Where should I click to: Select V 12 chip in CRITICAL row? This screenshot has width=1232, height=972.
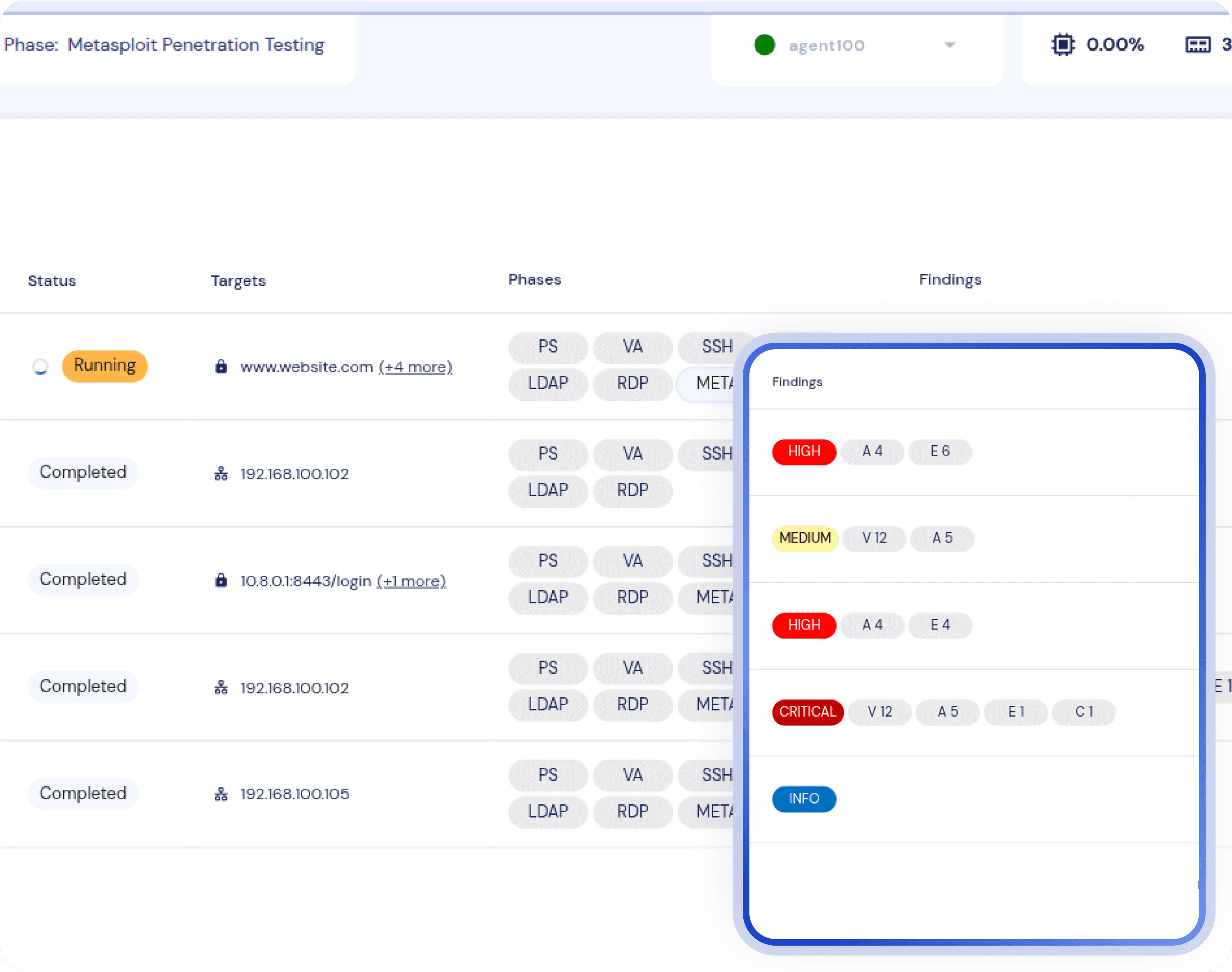880,711
